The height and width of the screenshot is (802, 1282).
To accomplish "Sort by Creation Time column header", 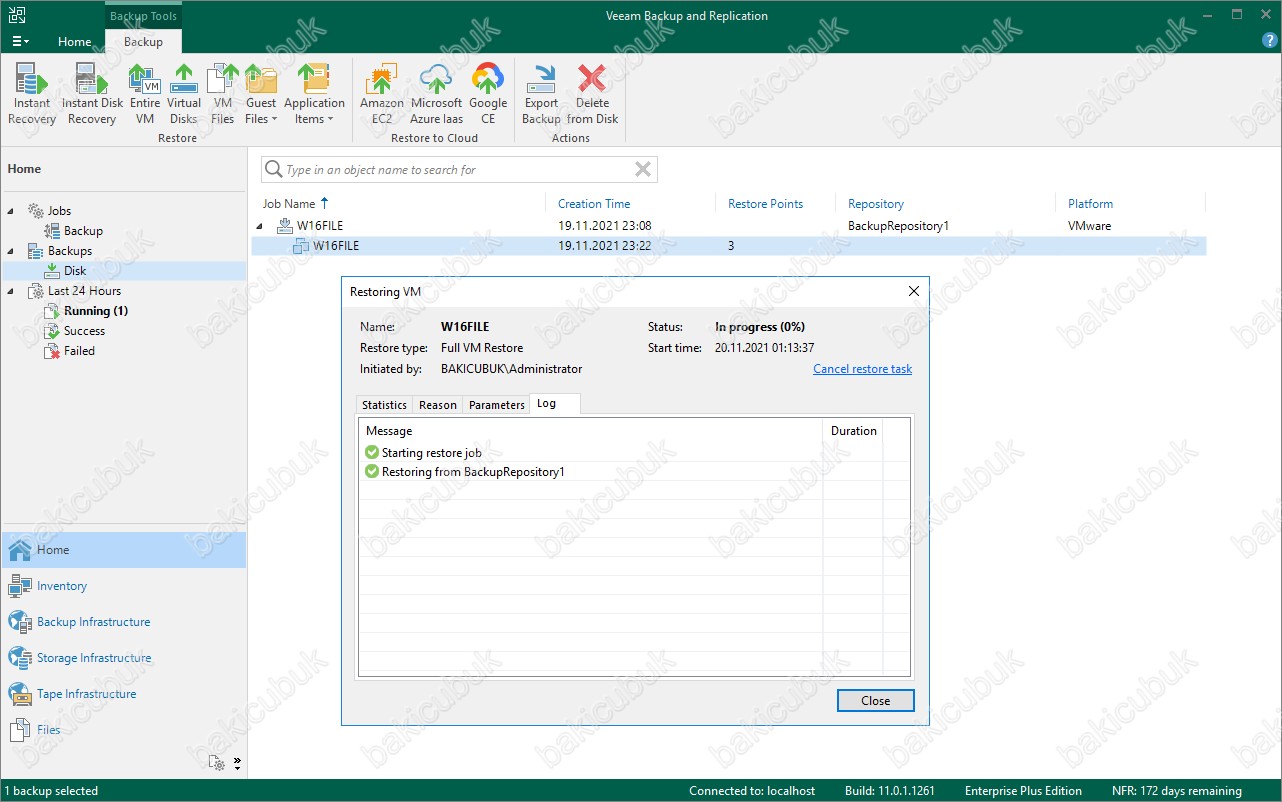I will point(594,204).
